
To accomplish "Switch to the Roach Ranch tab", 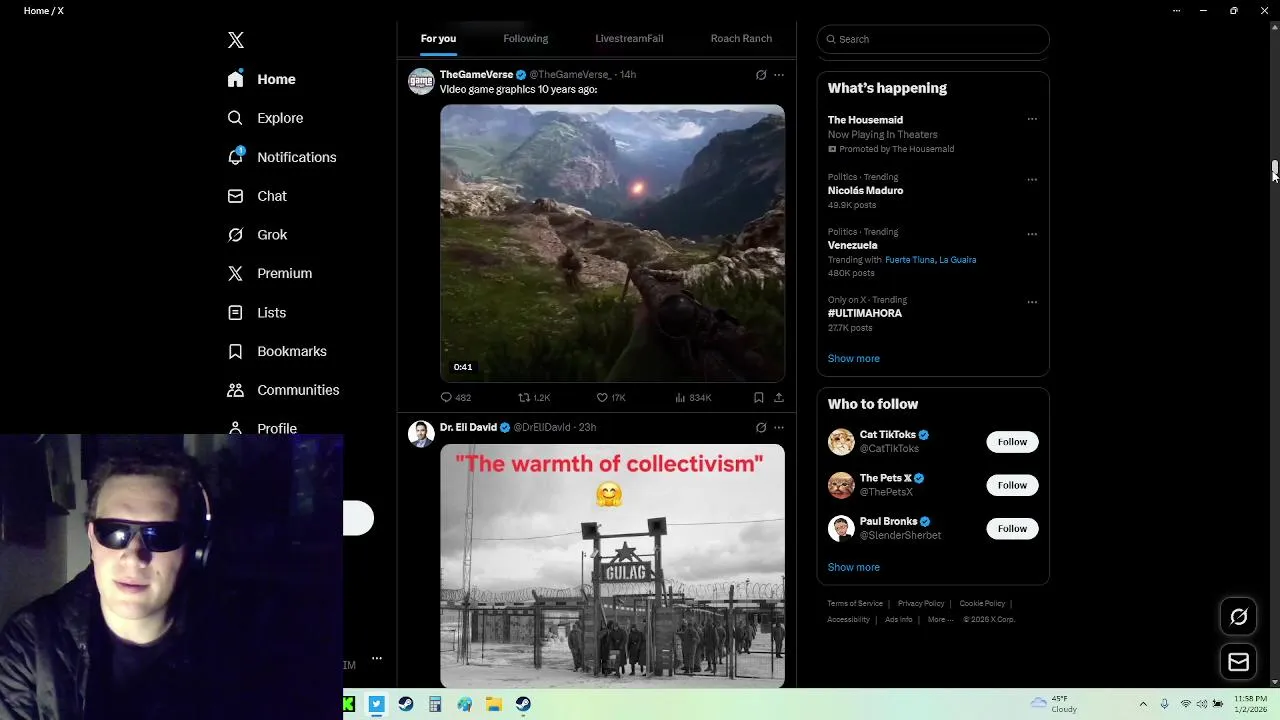I will pyautogui.click(x=741, y=38).
